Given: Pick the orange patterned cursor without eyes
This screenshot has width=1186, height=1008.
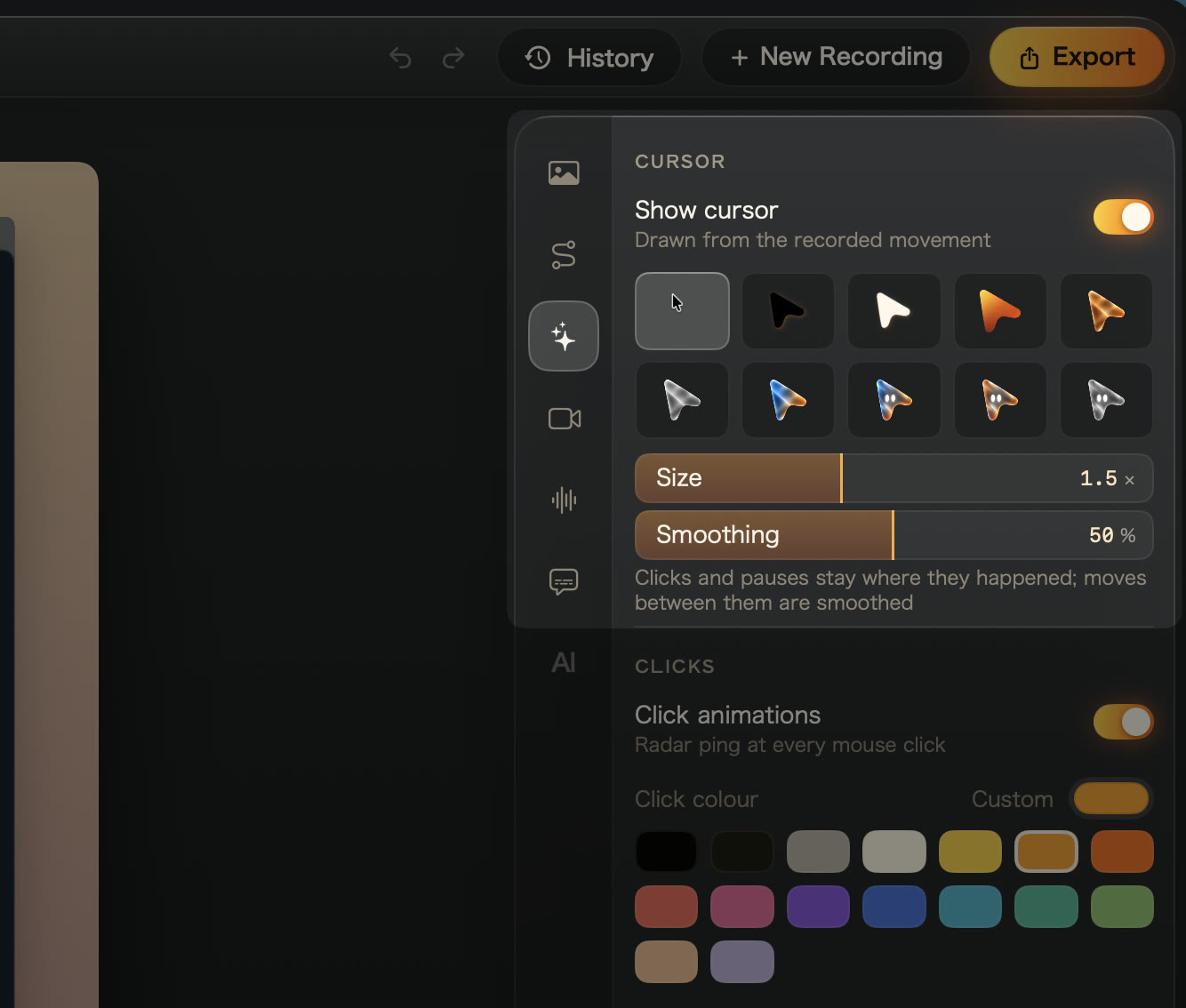Looking at the screenshot, I should coord(1106,311).
